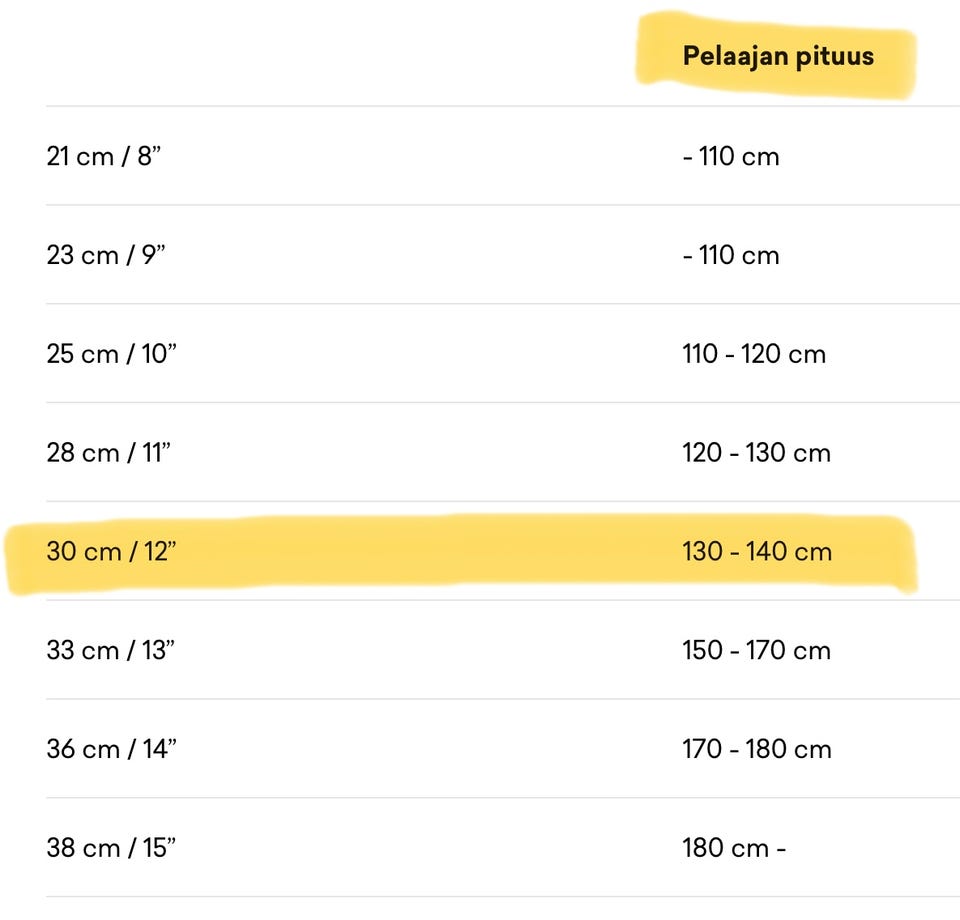Click the 21 cm size value

pos(80,156)
